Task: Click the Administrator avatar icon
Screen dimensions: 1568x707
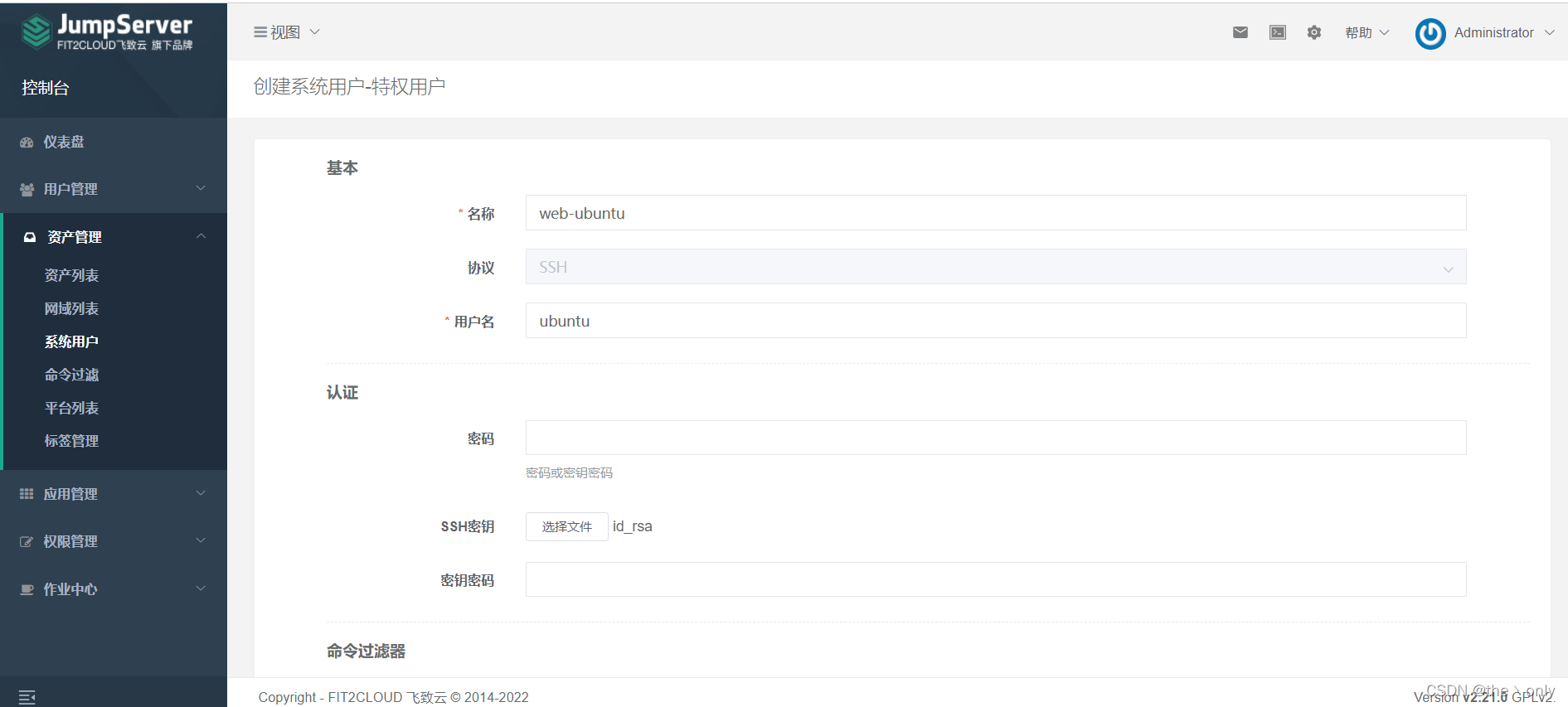Action: pos(1430,33)
